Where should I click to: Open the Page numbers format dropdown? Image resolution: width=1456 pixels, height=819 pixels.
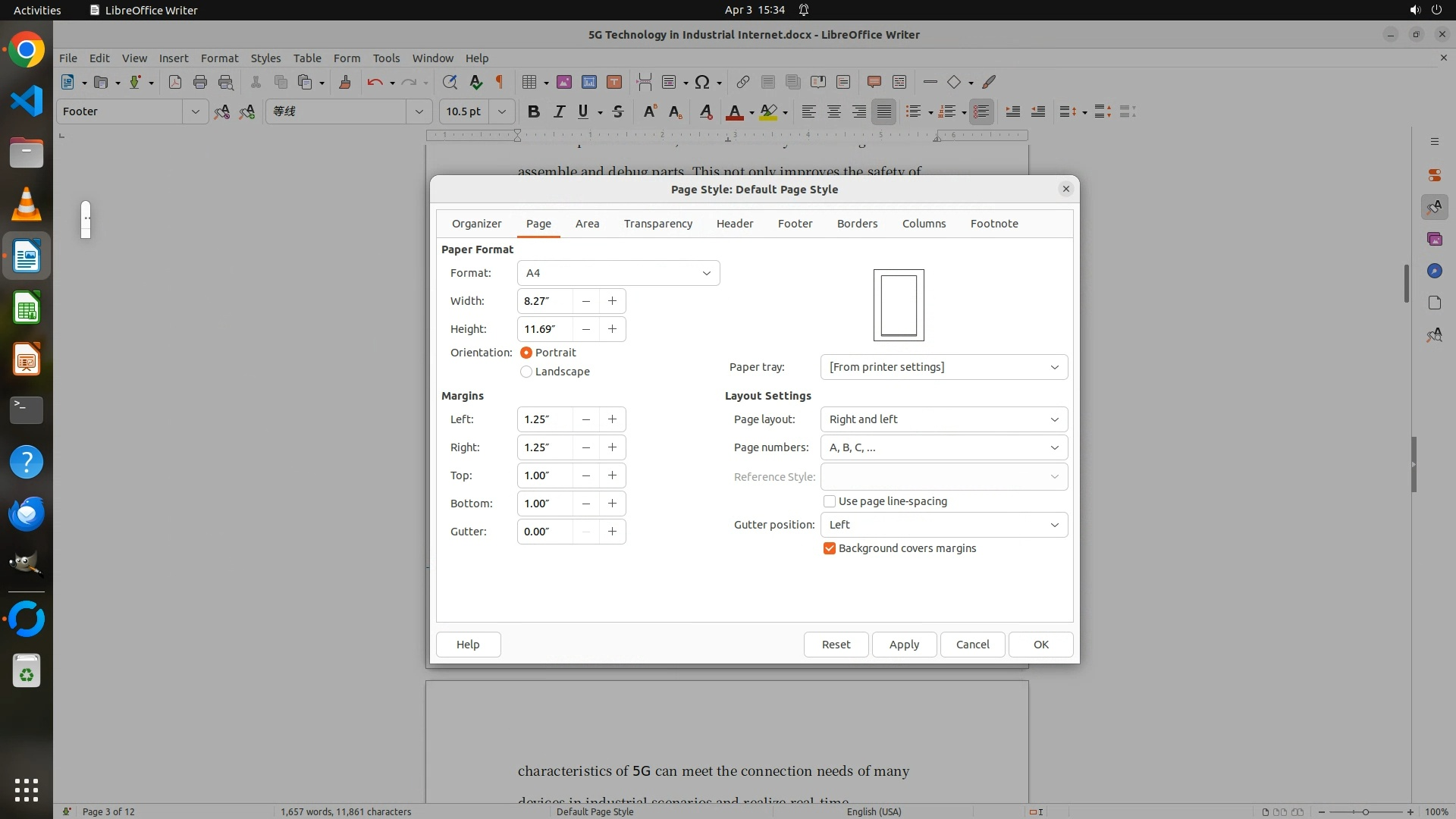click(943, 447)
